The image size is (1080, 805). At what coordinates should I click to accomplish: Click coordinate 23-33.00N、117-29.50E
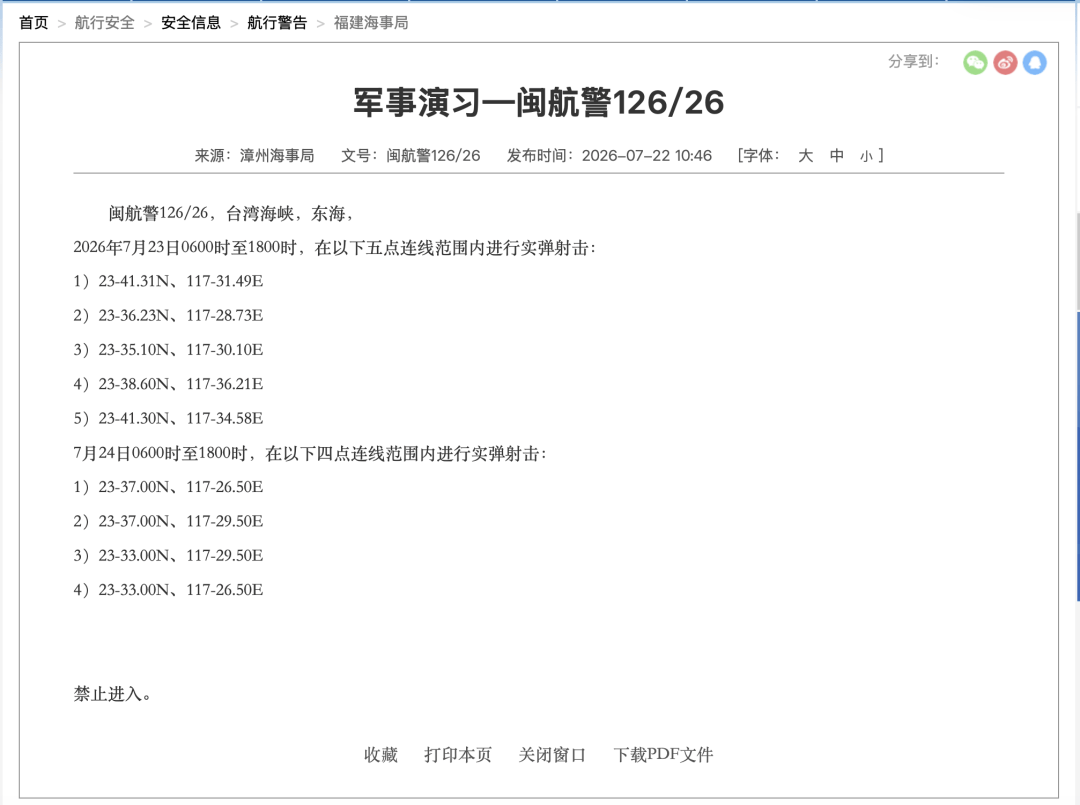tap(180, 556)
